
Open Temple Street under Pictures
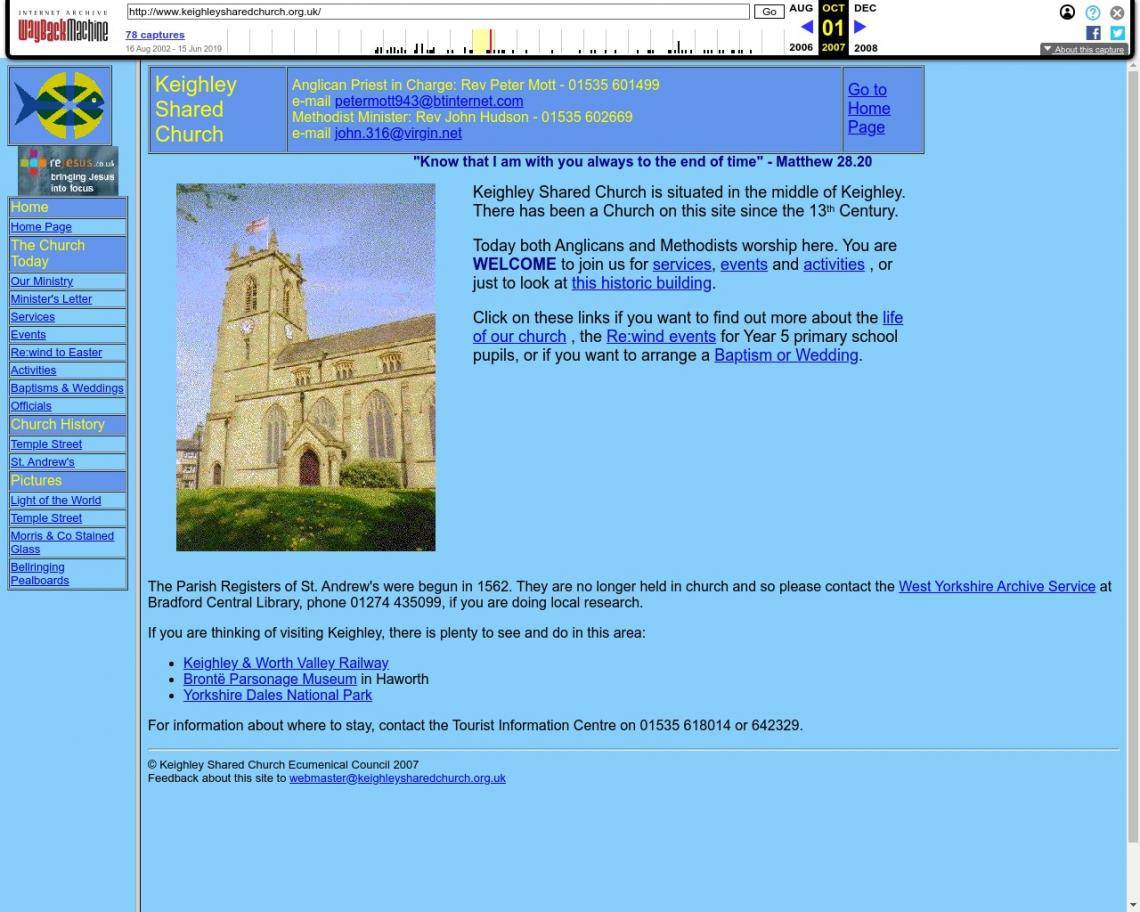pos(47,519)
